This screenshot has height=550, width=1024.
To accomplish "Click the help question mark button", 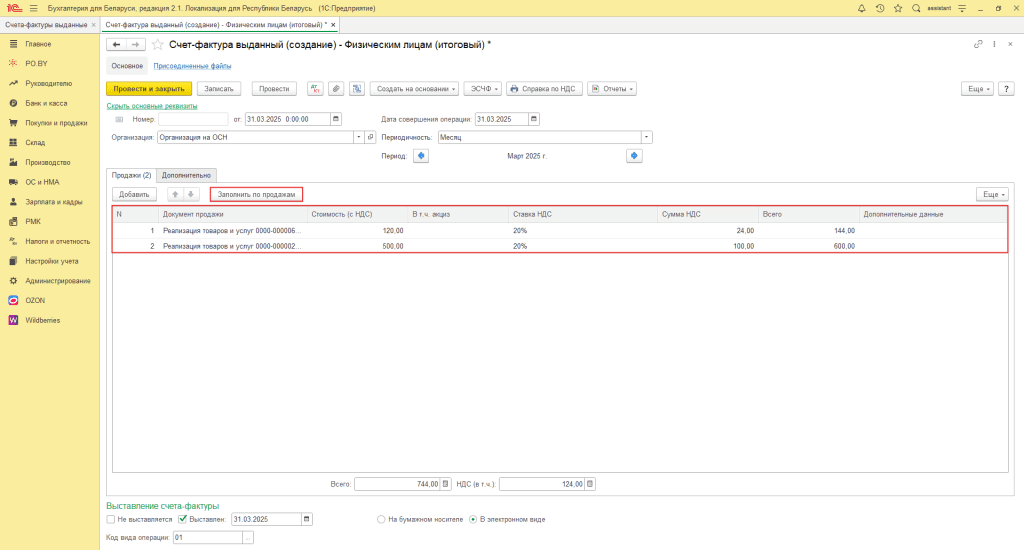I will (1006, 89).
